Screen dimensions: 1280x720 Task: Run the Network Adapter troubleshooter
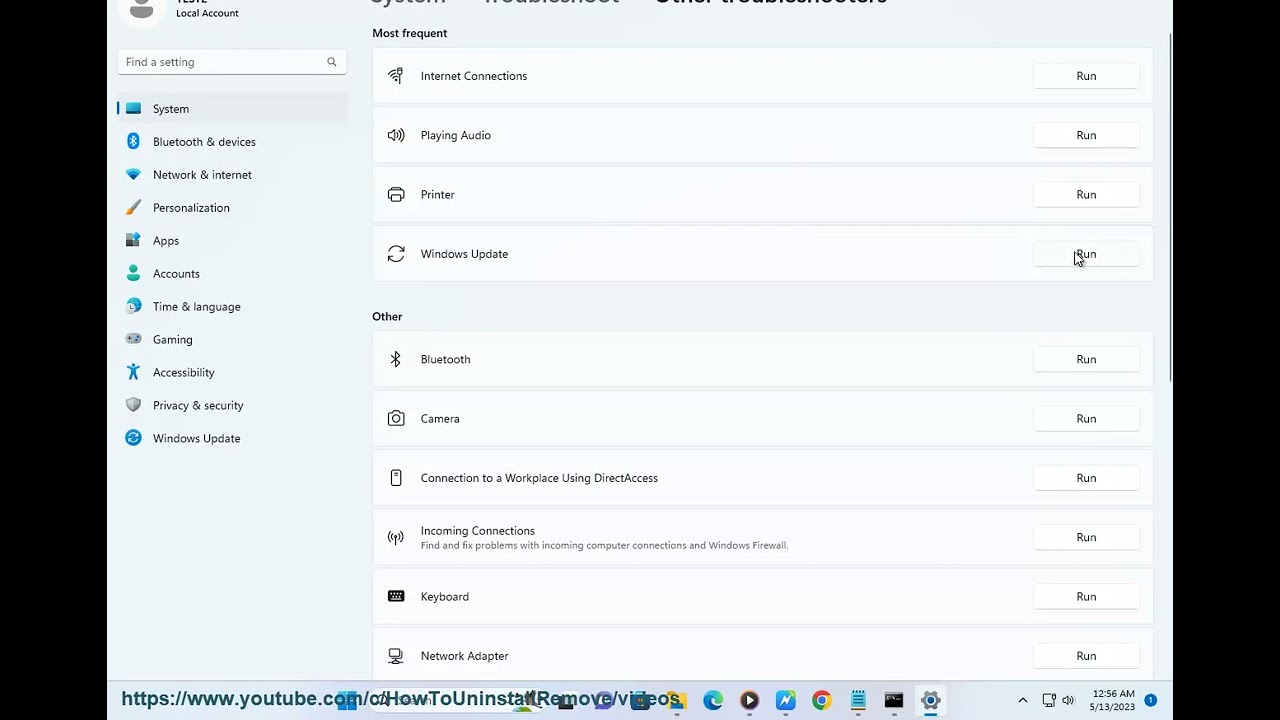tap(1086, 656)
